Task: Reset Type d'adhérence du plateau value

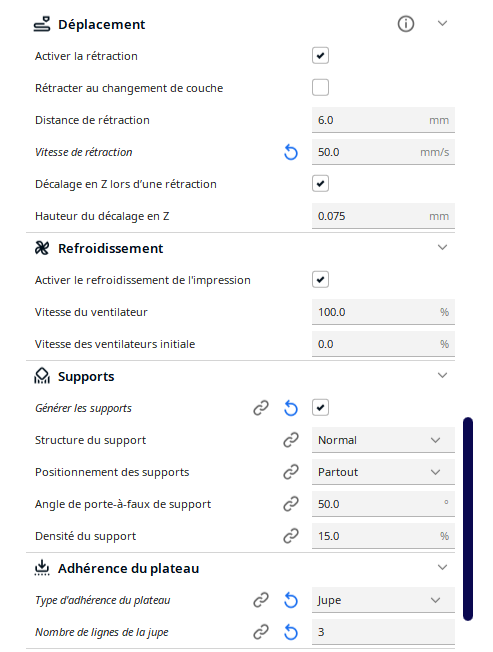Action: (291, 600)
